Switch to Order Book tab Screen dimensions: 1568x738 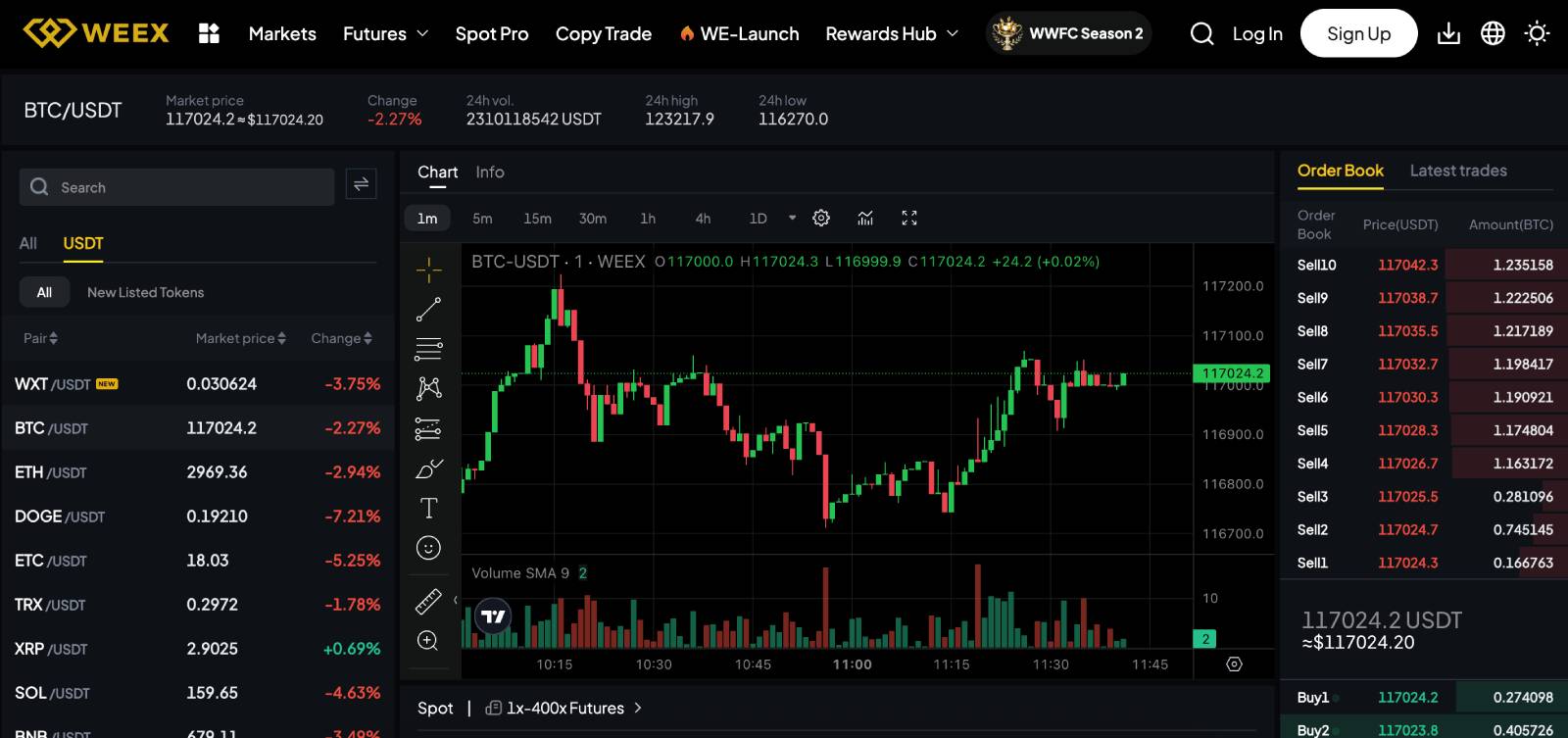(1341, 171)
